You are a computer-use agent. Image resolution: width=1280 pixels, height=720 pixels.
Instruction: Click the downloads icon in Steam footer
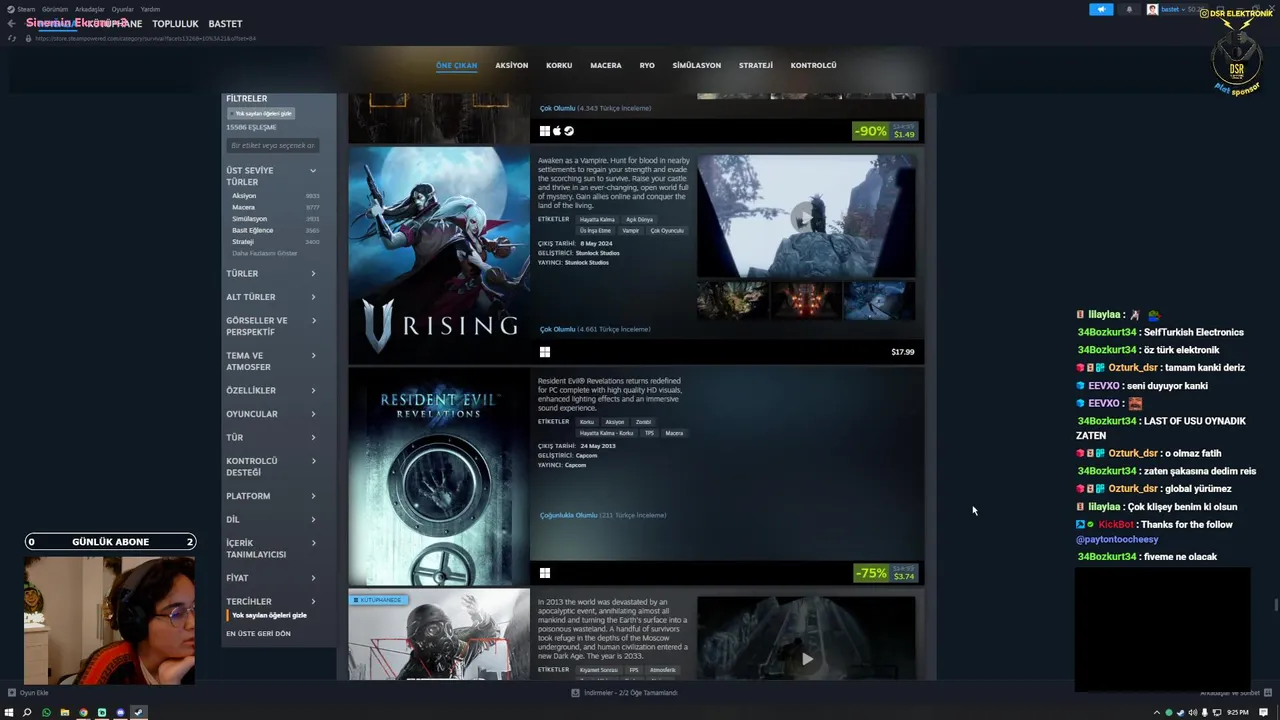click(576, 693)
